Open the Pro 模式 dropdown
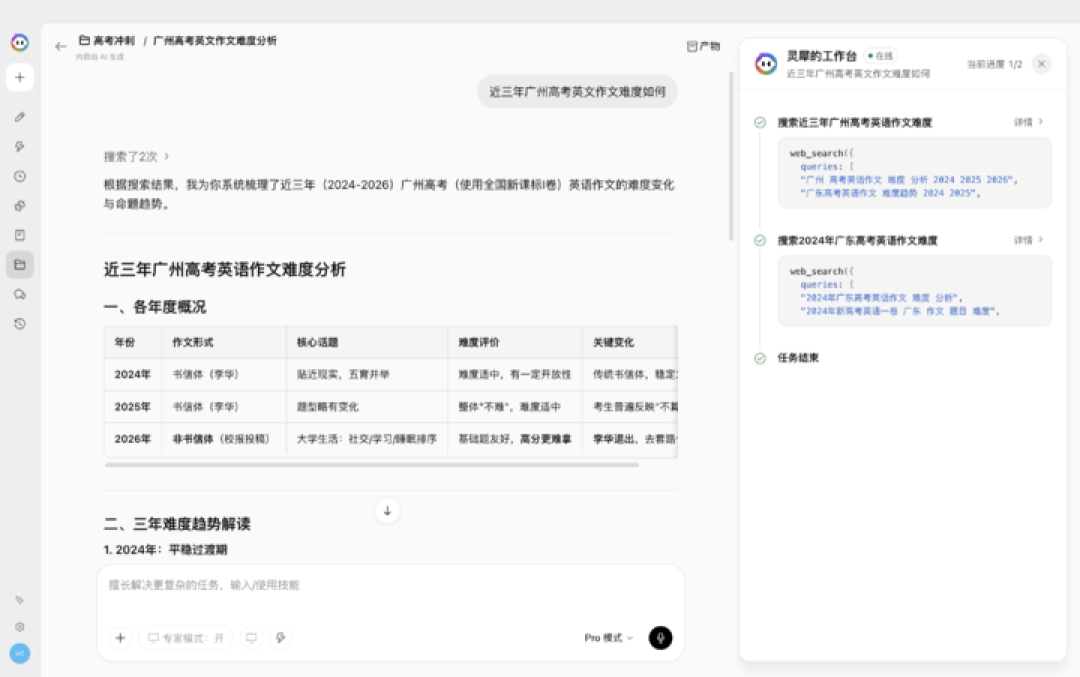The height and width of the screenshot is (677, 1080). 608,638
